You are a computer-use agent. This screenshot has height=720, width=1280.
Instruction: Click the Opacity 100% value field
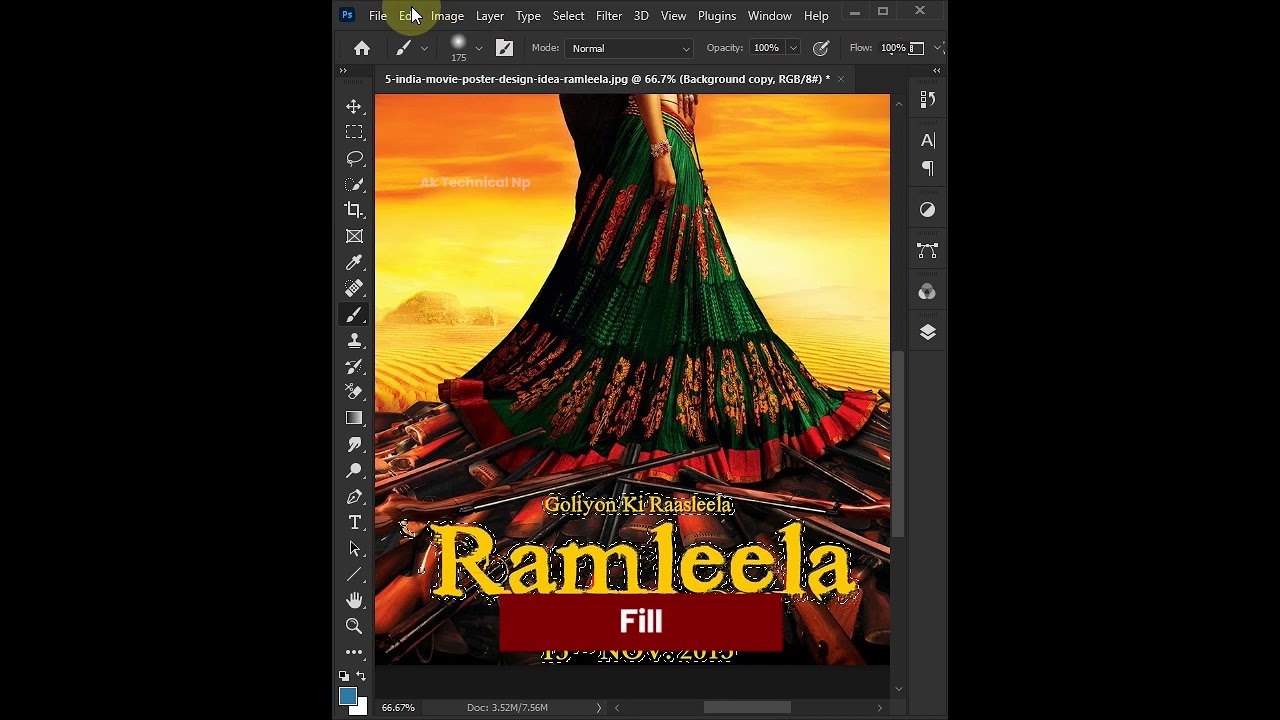pos(766,48)
